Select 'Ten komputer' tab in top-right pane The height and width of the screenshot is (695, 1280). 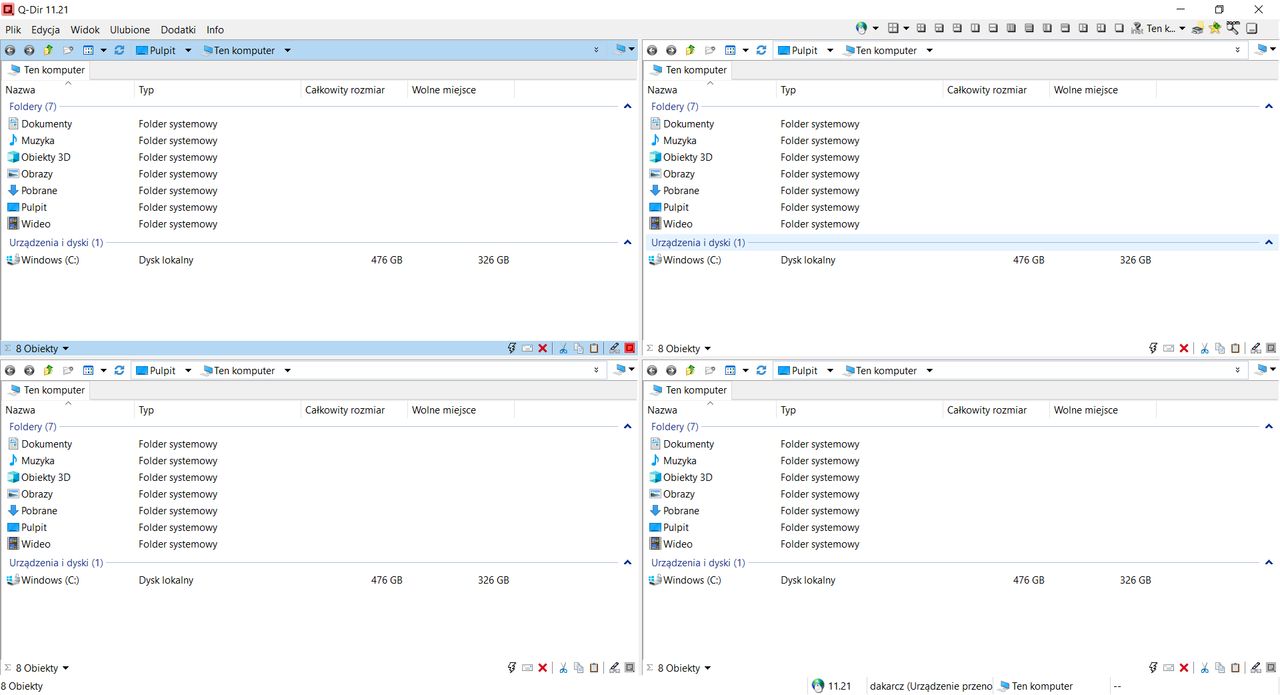[688, 70]
